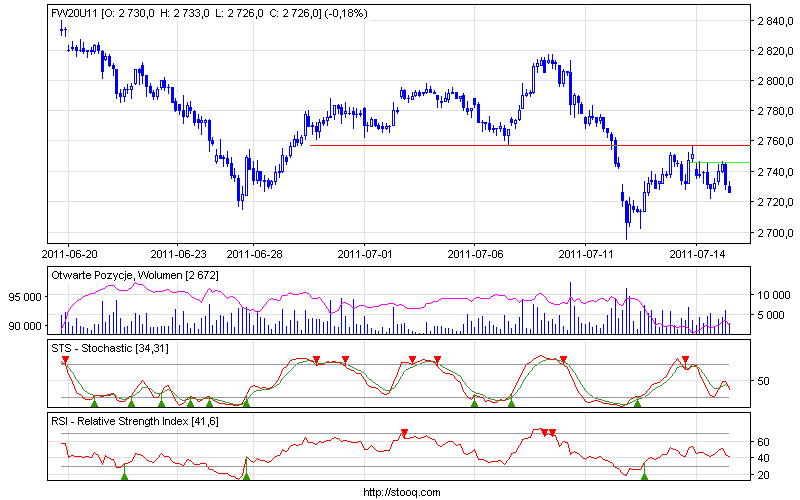Click the 90 000 open interest axis label

tap(25, 327)
